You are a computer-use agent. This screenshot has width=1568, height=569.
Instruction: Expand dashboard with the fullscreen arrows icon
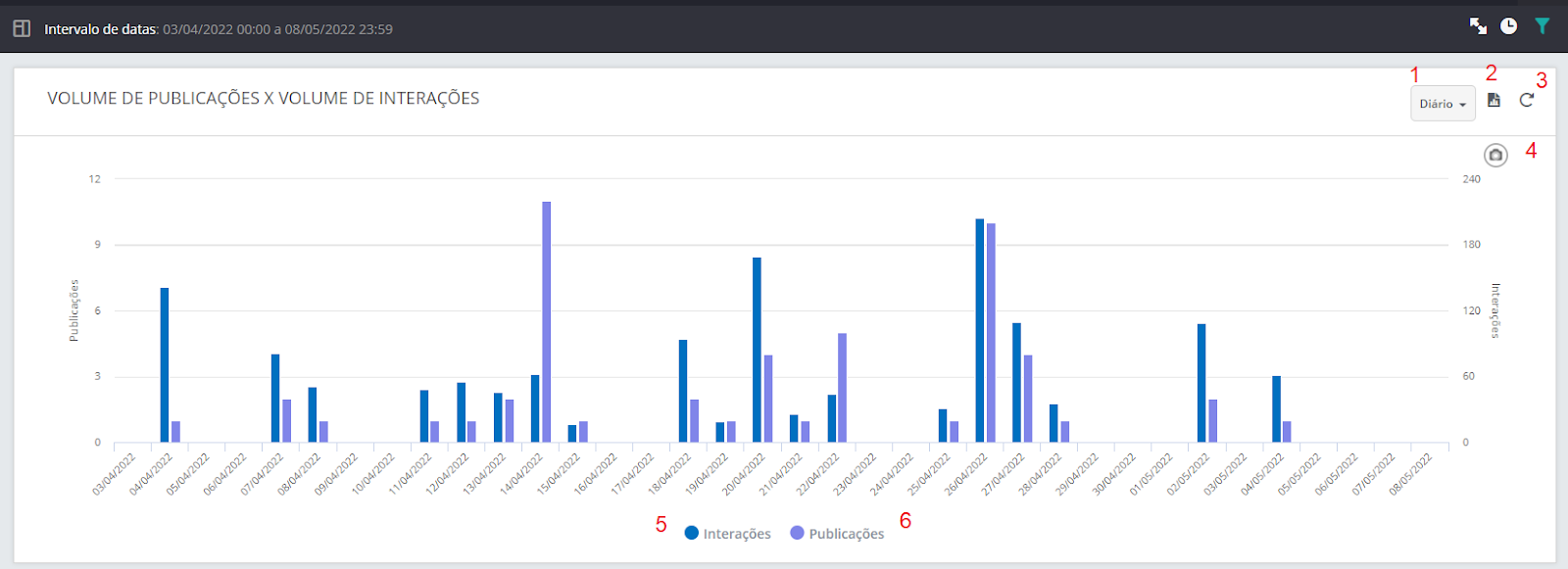[1478, 26]
